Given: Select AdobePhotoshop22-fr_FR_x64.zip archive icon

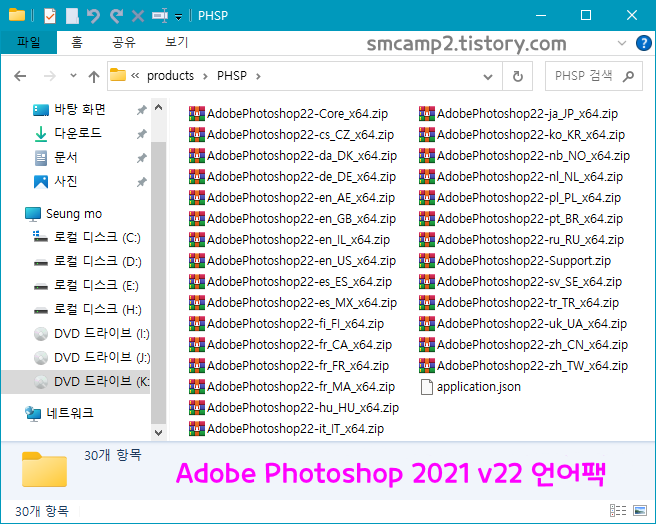Looking at the screenshot, I should 197,365.
